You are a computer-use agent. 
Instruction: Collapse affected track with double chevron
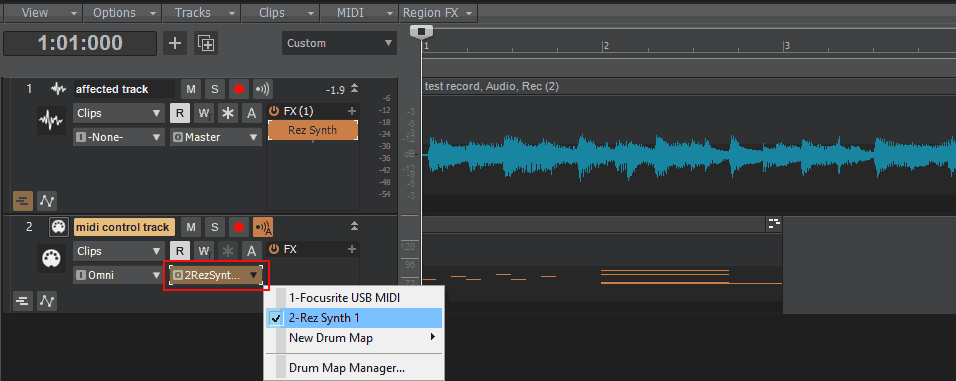(355, 88)
